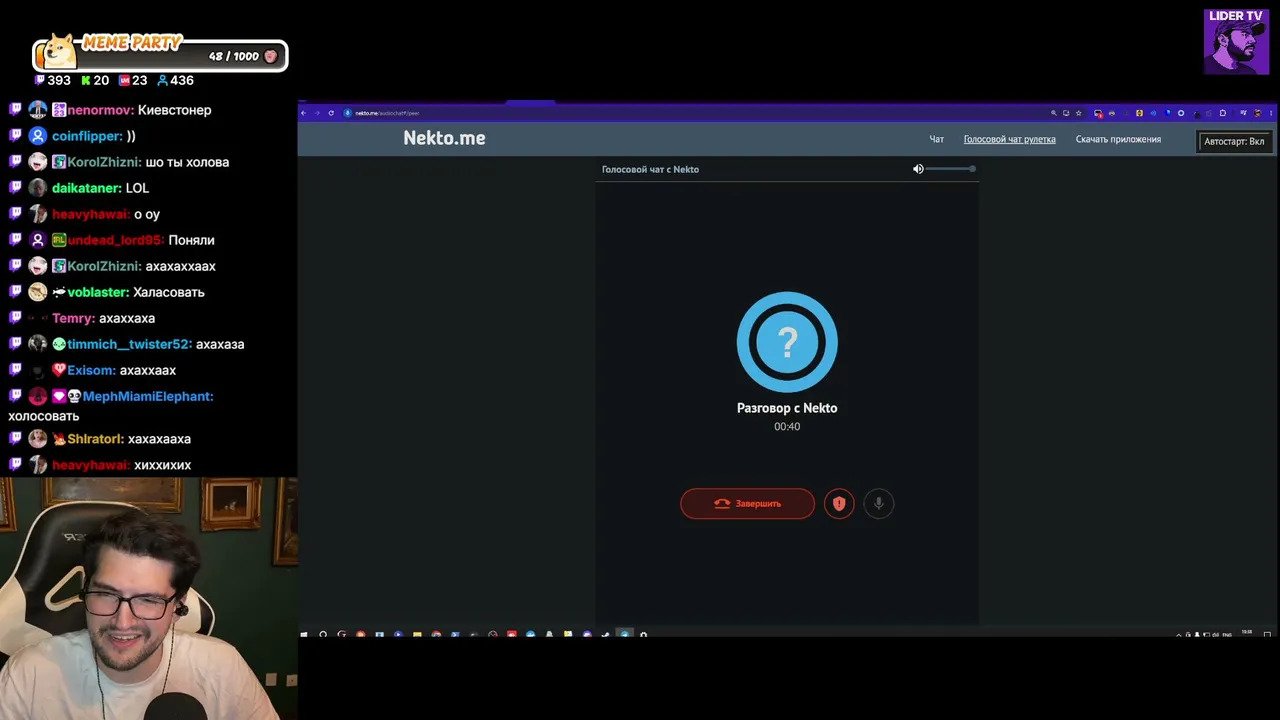Toggle the microphone mute button
The width and height of the screenshot is (1280, 720).
[x=879, y=504]
